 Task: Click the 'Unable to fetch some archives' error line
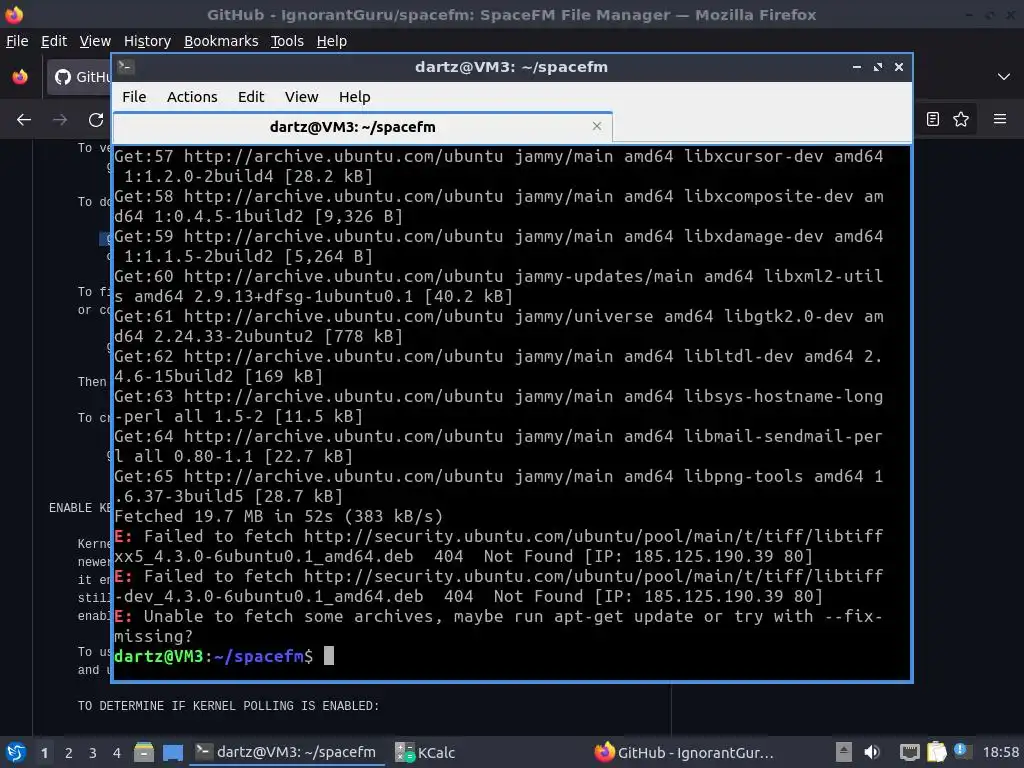coord(498,626)
